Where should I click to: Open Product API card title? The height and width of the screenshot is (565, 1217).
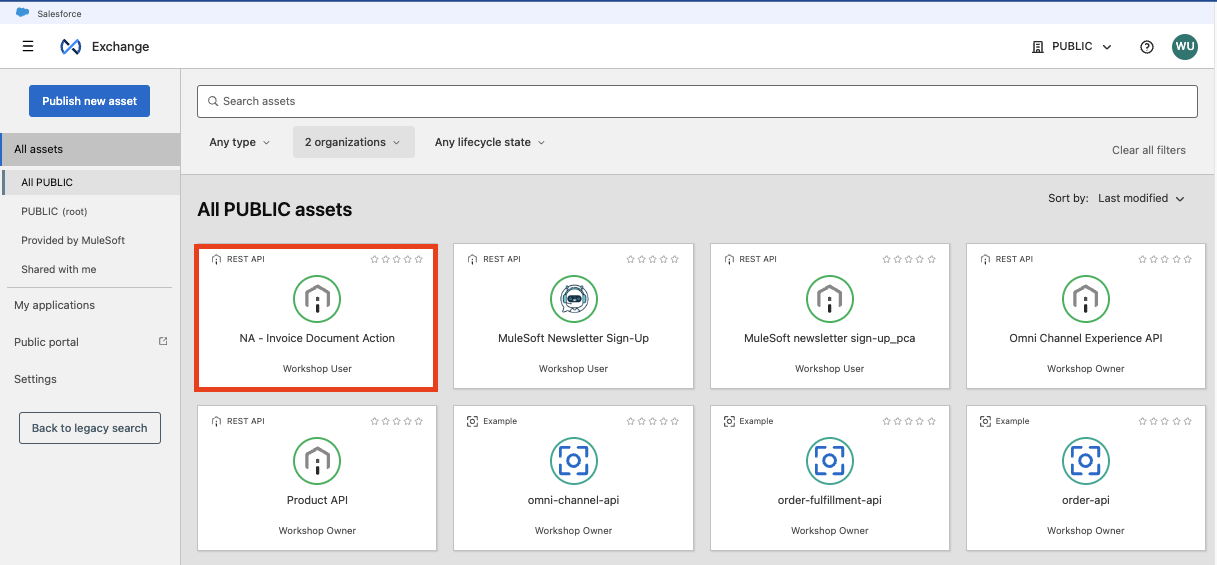[317, 500]
